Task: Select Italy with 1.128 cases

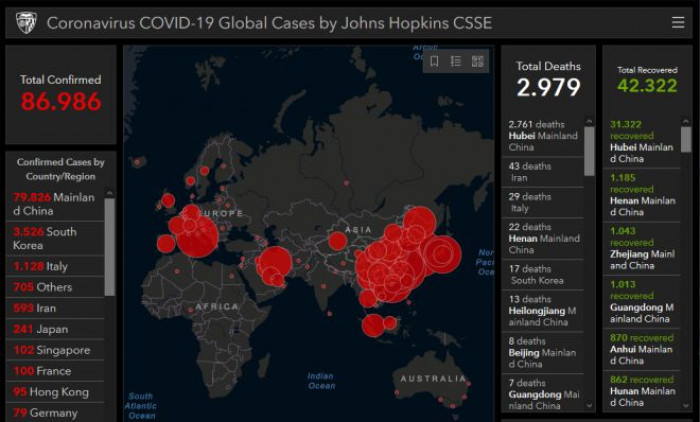Action: 55,266
